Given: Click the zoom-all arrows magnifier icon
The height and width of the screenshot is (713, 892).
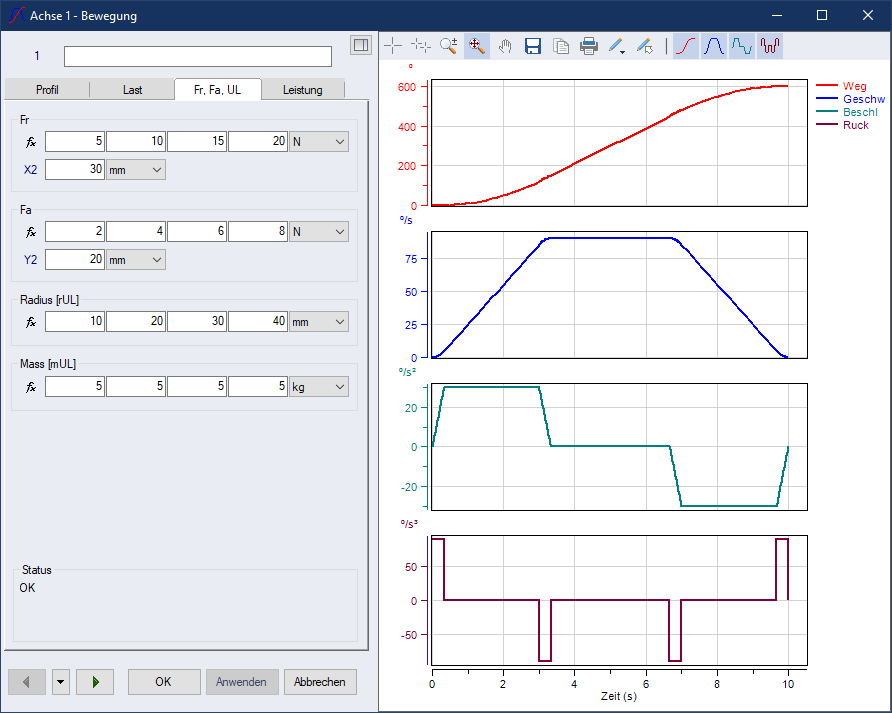Looking at the screenshot, I should 477,46.
